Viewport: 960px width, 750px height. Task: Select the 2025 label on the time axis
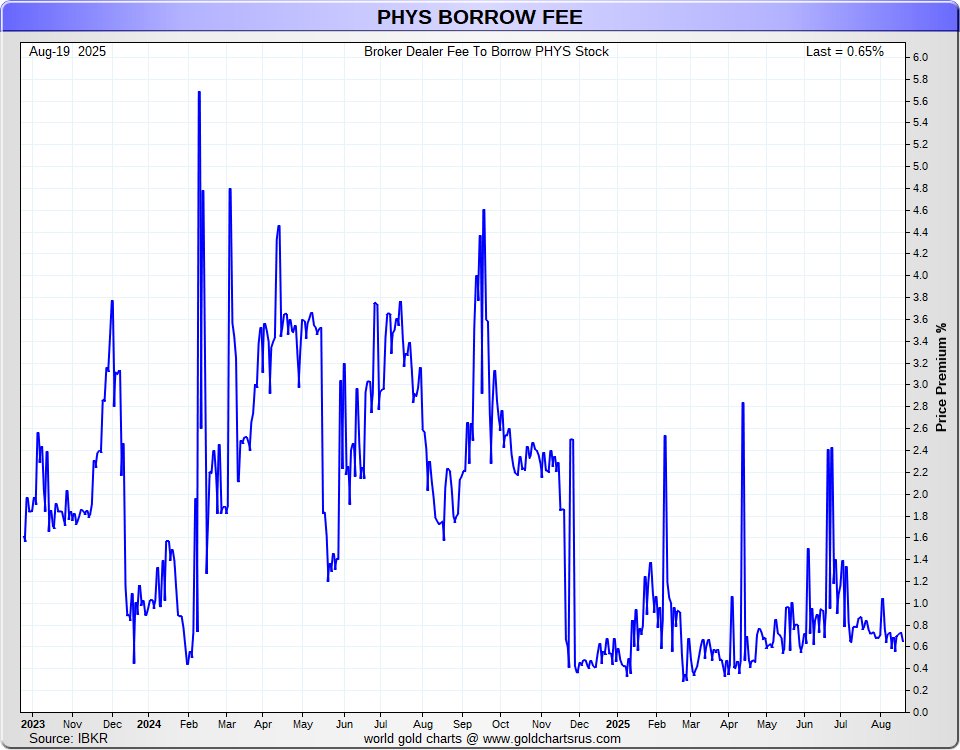pyautogui.click(x=618, y=723)
